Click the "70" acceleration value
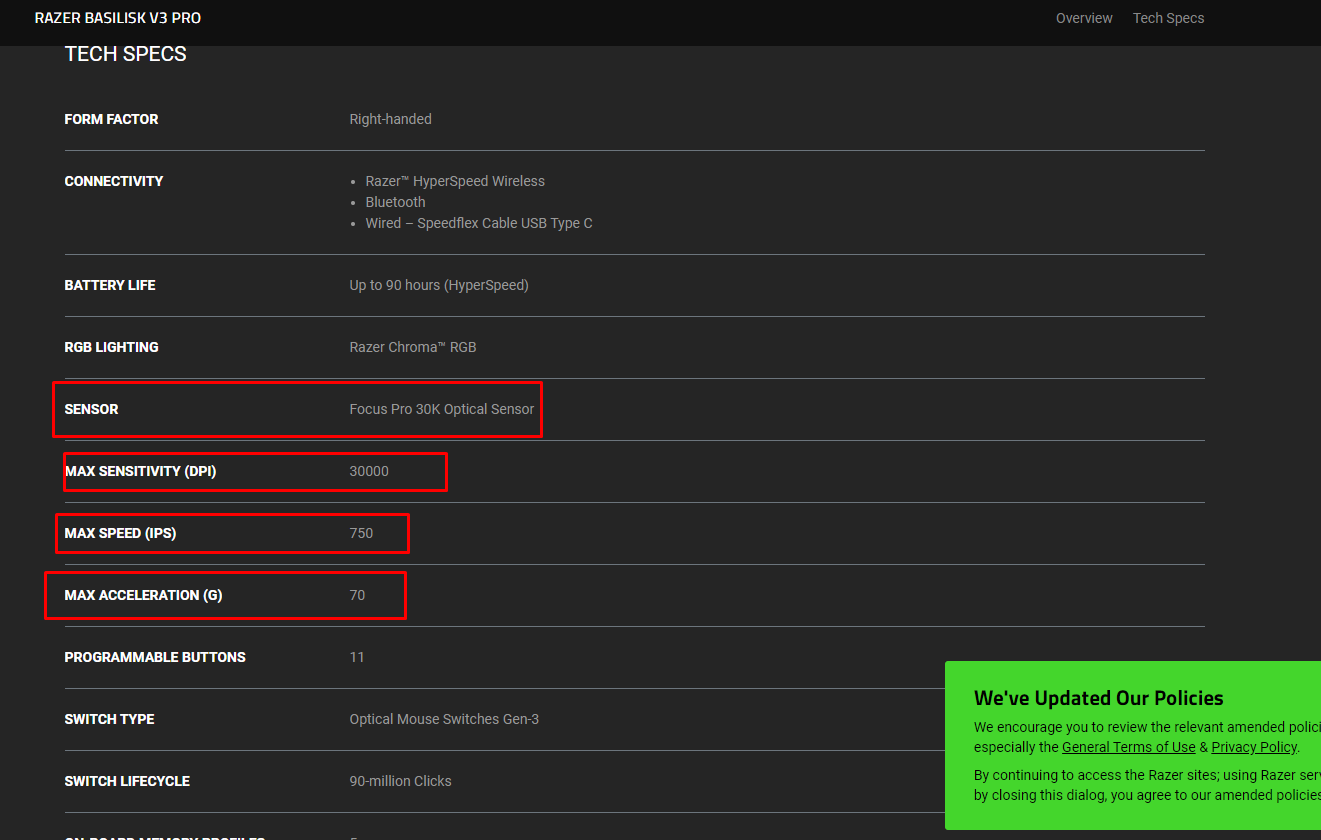The image size is (1321, 840). click(357, 595)
